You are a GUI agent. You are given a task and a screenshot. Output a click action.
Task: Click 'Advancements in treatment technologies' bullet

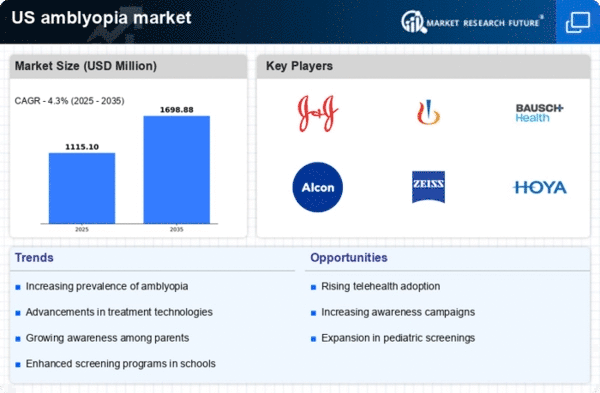point(119,312)
